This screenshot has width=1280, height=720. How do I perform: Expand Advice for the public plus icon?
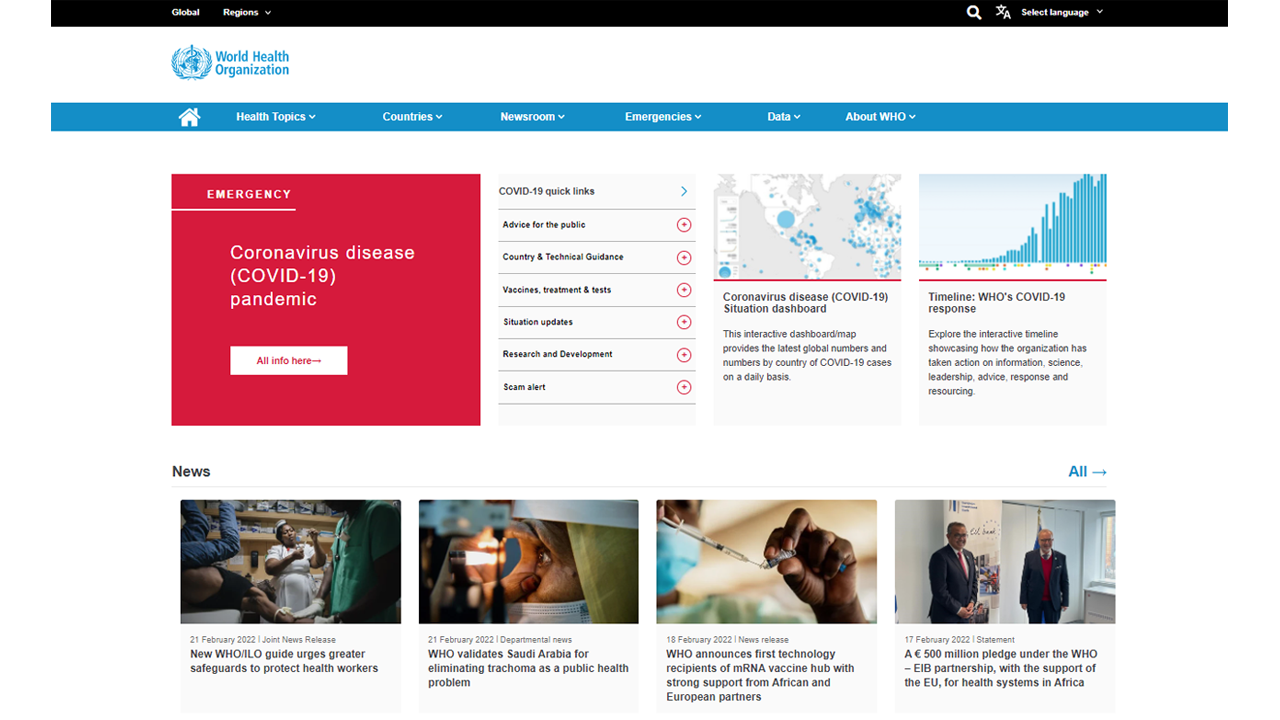coord(684,225)
